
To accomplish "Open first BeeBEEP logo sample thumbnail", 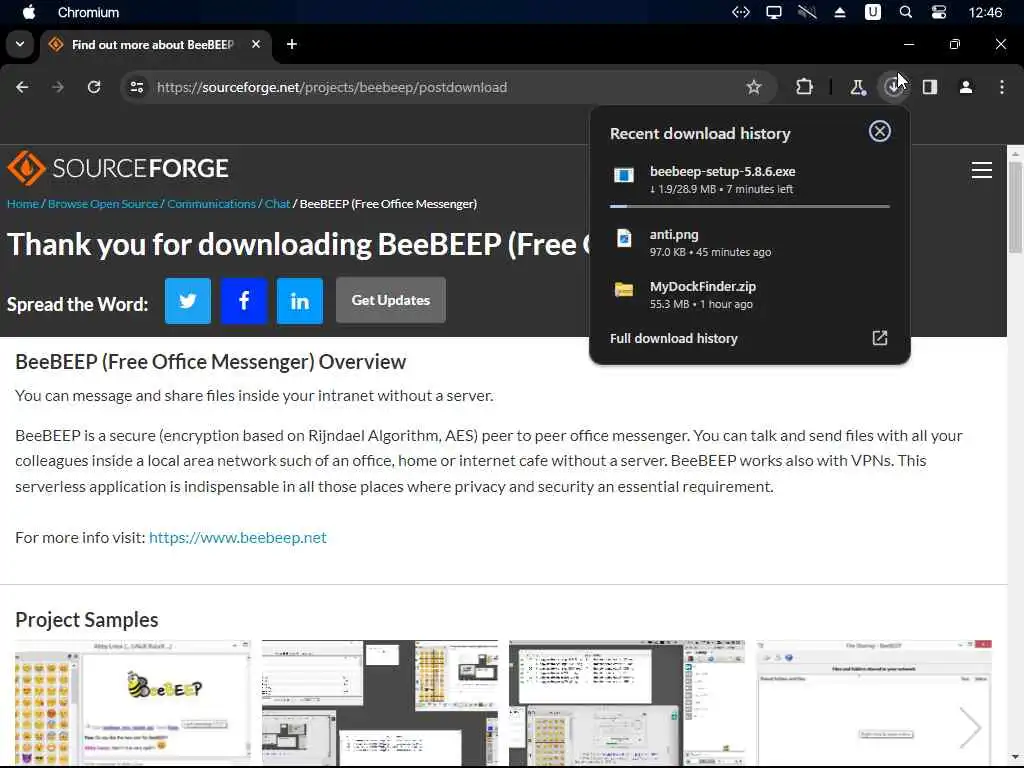I will coord(133,703).
